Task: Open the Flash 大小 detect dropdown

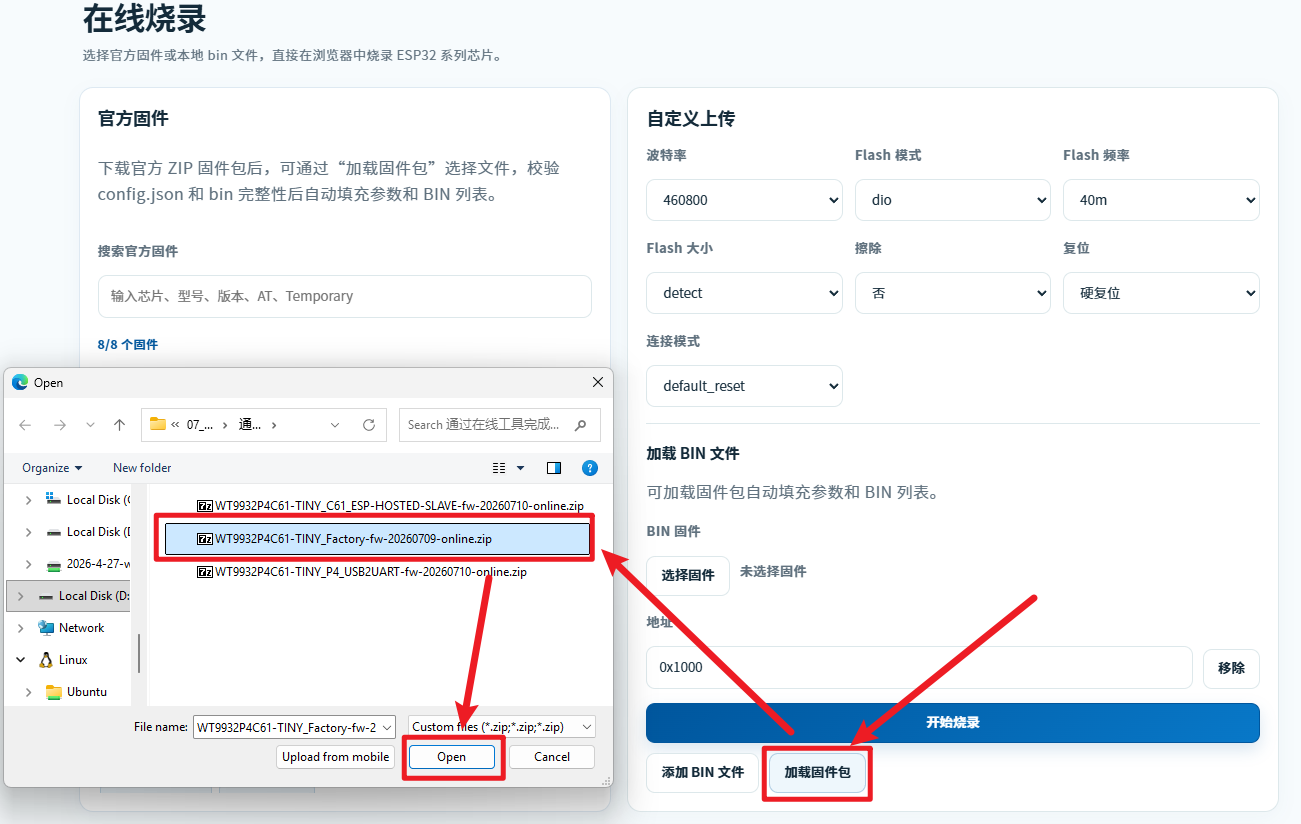Action: click(x=745, y=293)
